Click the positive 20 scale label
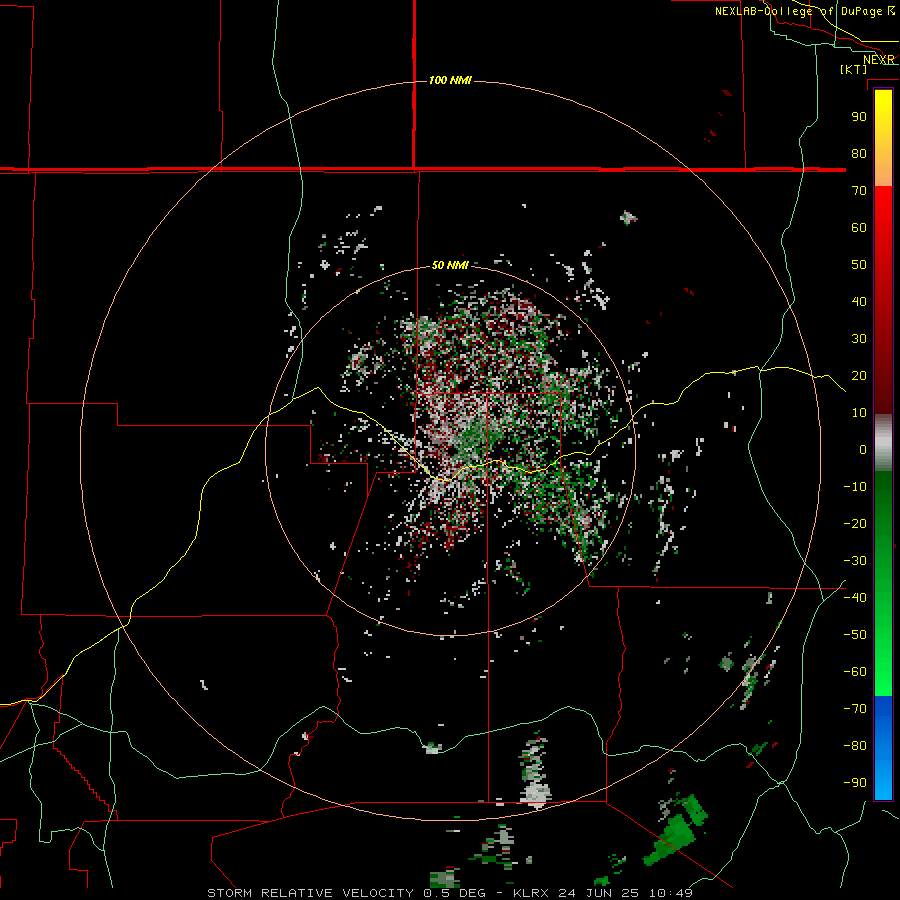900x900 pixels. [x=859, y=375]
